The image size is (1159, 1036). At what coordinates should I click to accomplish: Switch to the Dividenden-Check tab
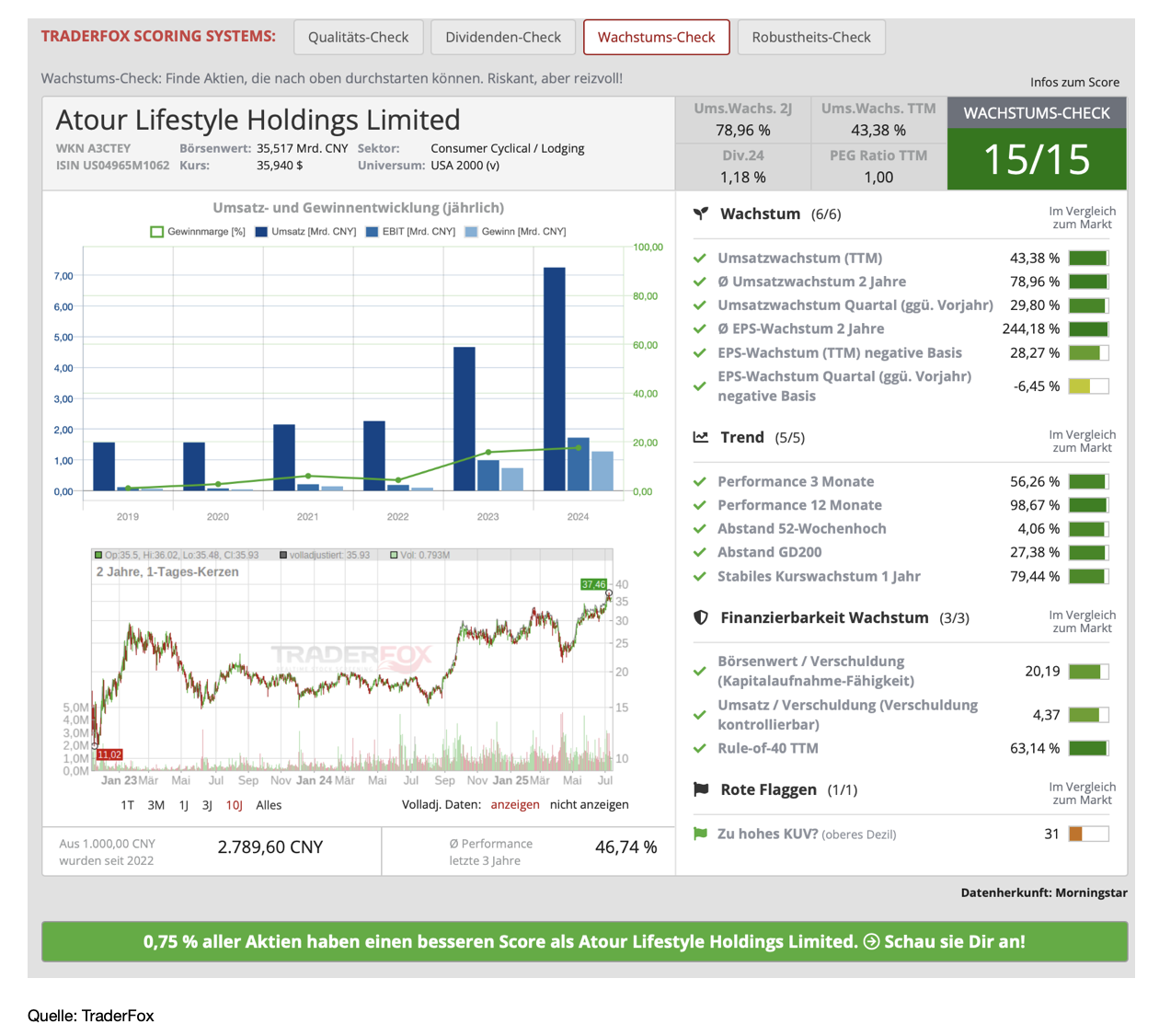[x=503, y=38]
